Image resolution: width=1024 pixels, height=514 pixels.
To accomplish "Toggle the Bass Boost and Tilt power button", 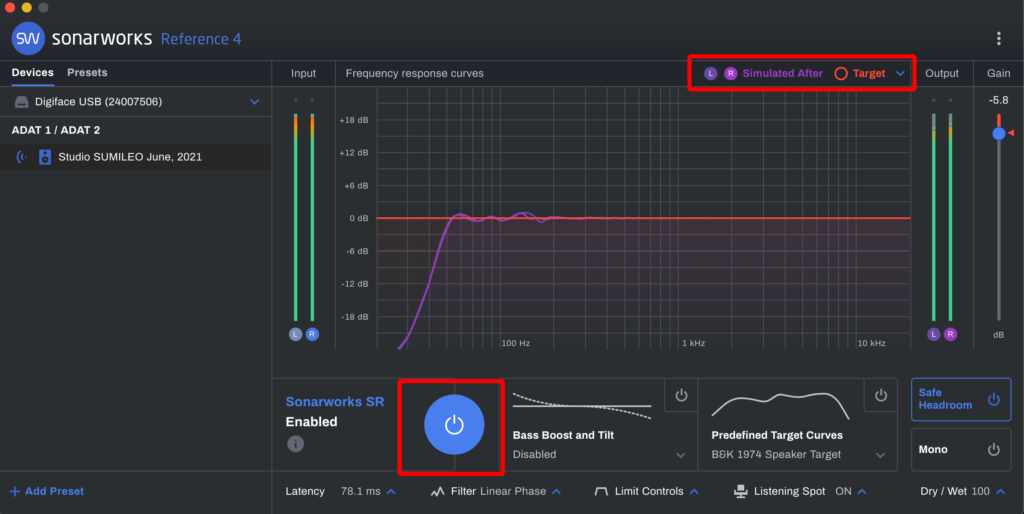I will pos(681,395).
